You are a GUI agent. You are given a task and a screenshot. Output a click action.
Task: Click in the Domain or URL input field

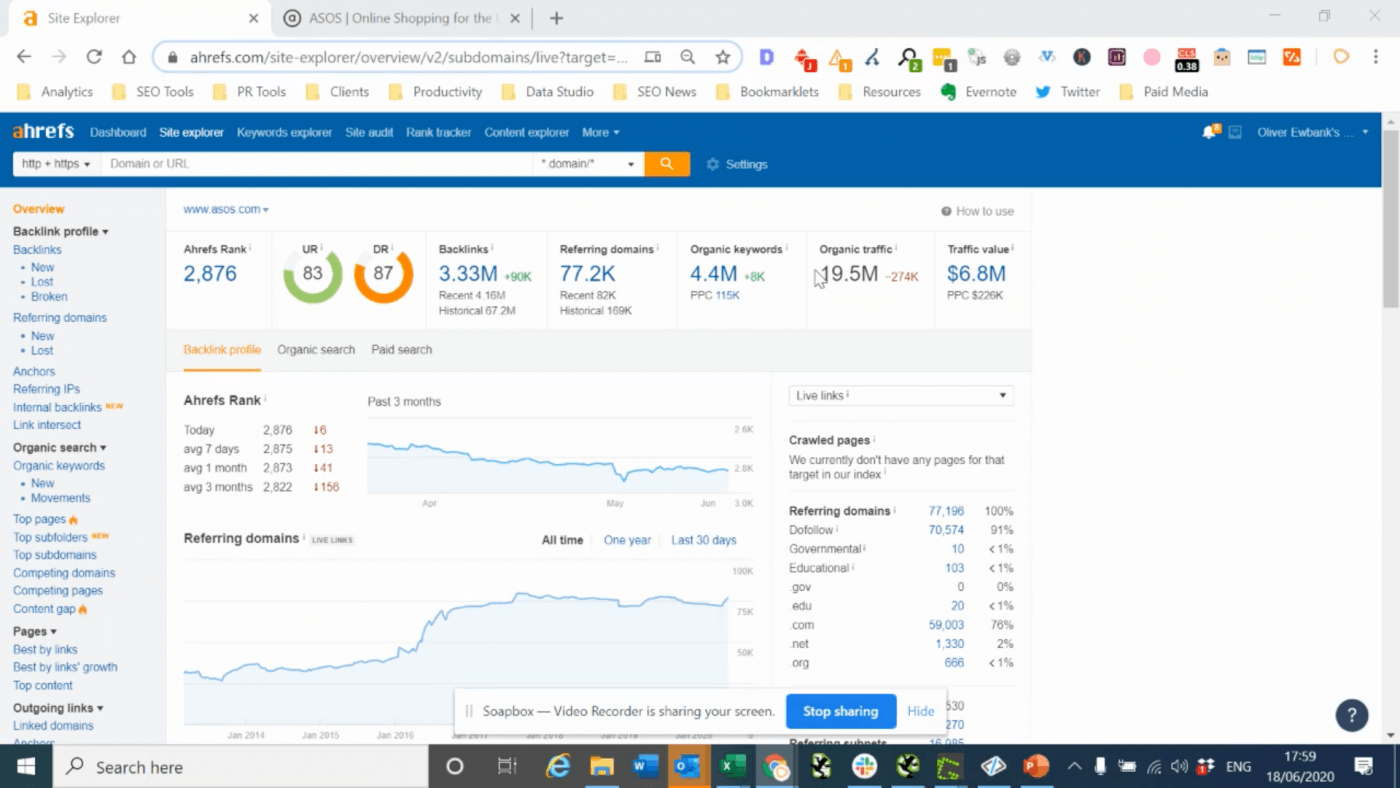point(316,164)
